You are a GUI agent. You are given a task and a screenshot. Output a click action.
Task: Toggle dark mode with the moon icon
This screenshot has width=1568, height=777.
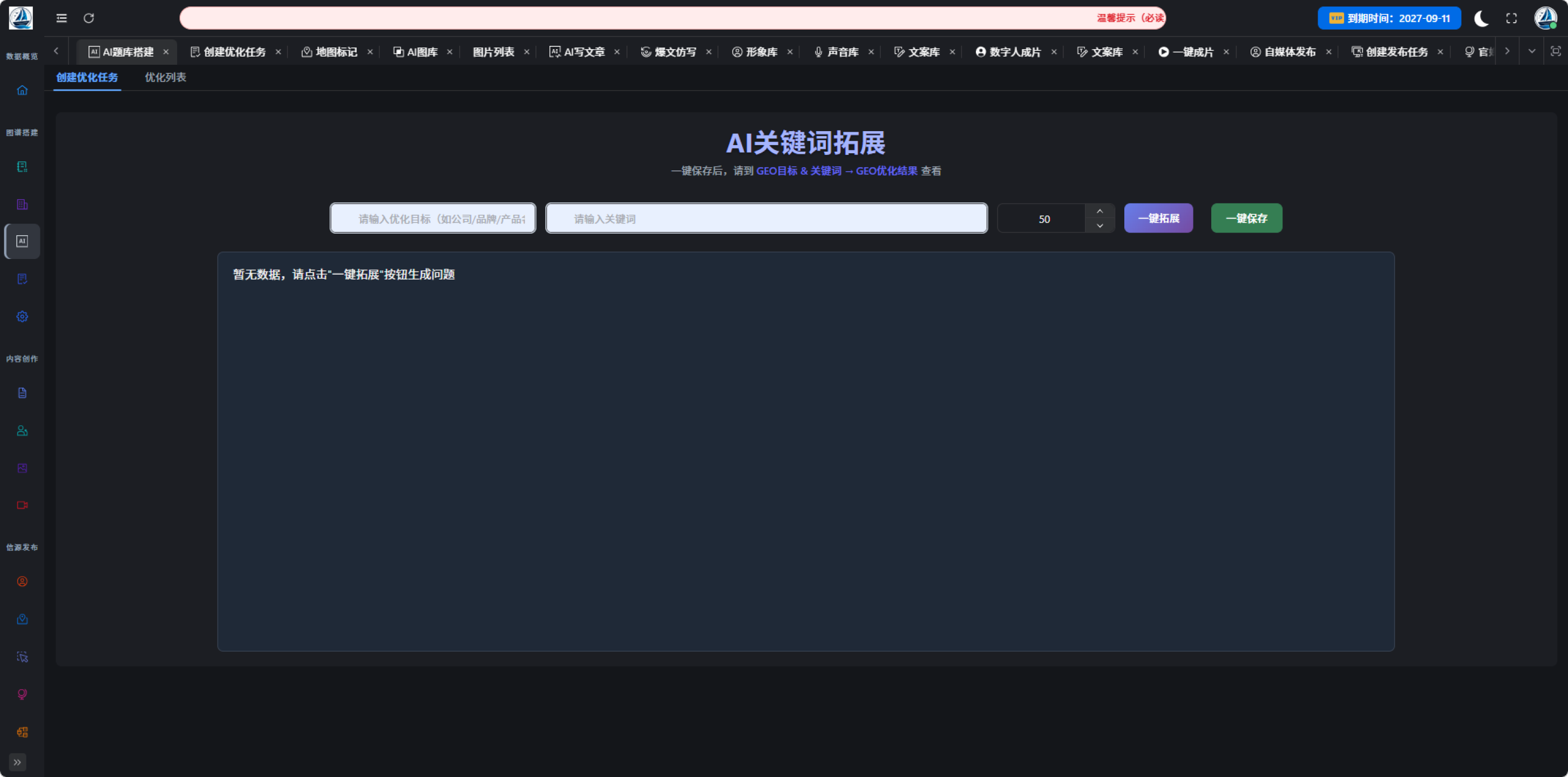point(1481,18)
